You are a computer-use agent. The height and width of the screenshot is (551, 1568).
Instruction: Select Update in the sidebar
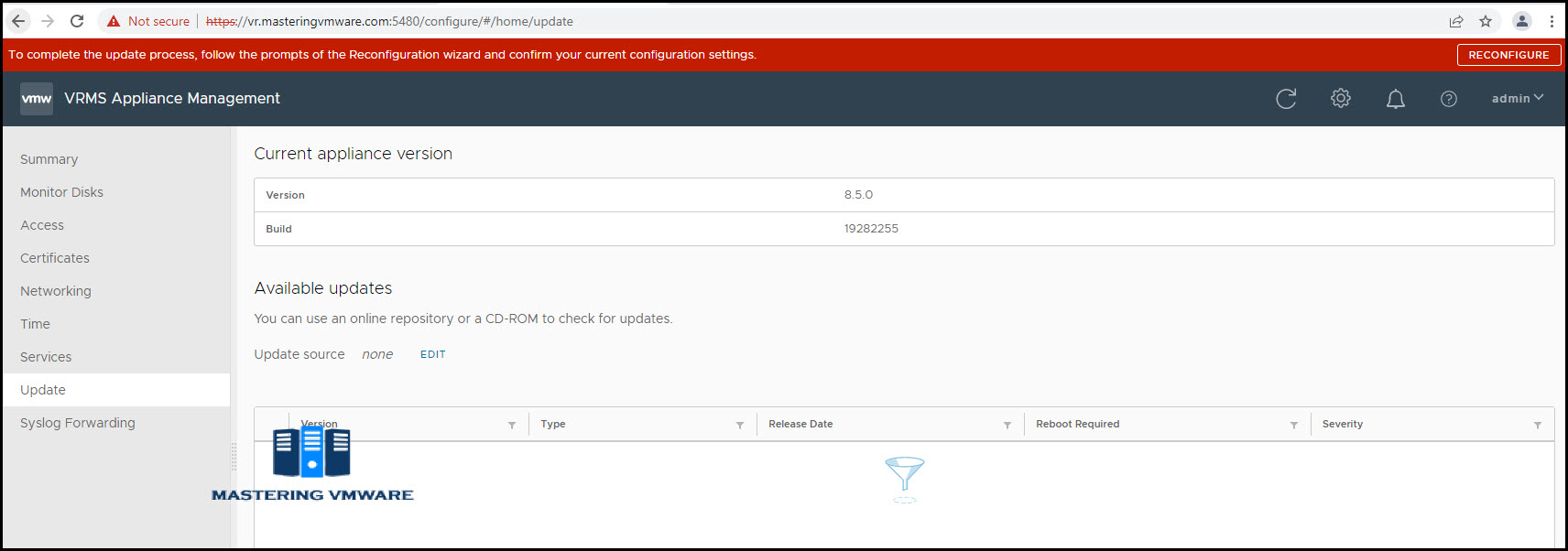[x=115, y=390]
